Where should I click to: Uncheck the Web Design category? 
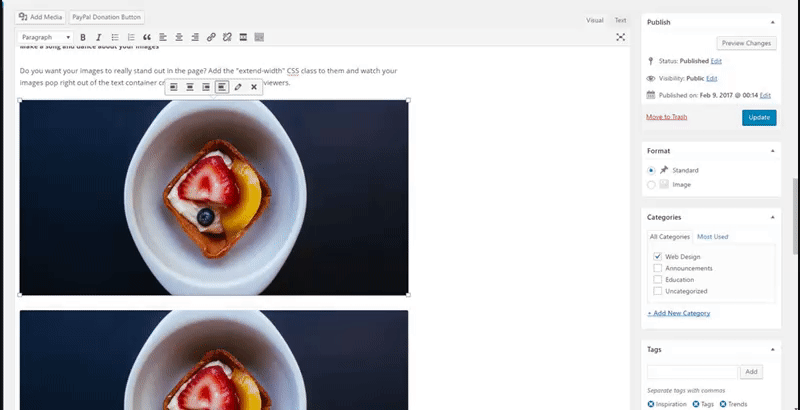click(658, 257)
